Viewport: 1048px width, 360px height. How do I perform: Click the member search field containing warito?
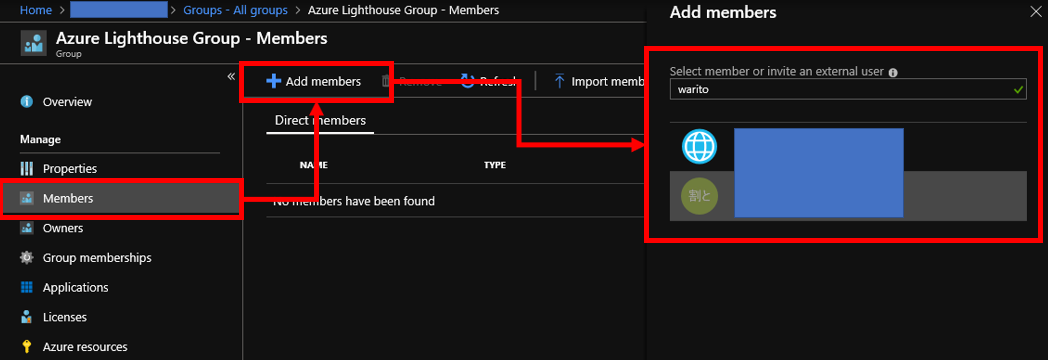(x=848, y=89)
